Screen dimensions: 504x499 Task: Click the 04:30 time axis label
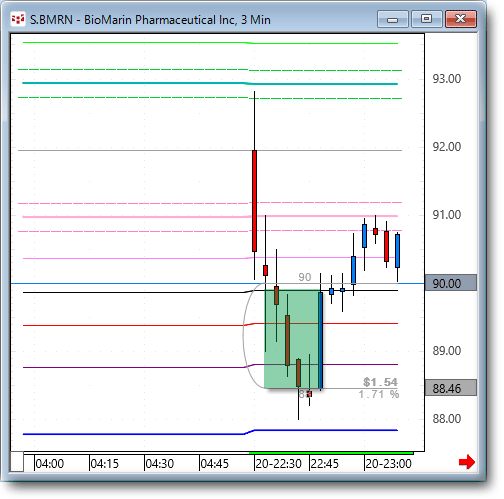coord(159,464)
